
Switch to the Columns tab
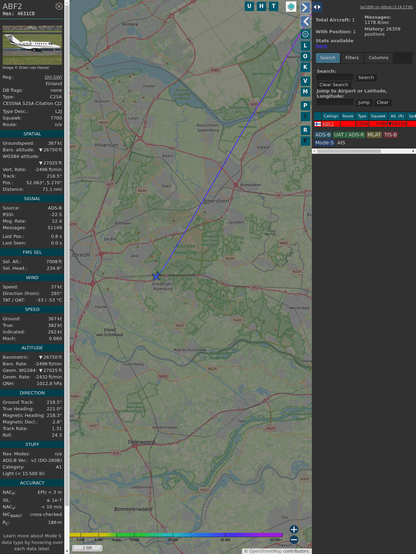click(378, 58)
